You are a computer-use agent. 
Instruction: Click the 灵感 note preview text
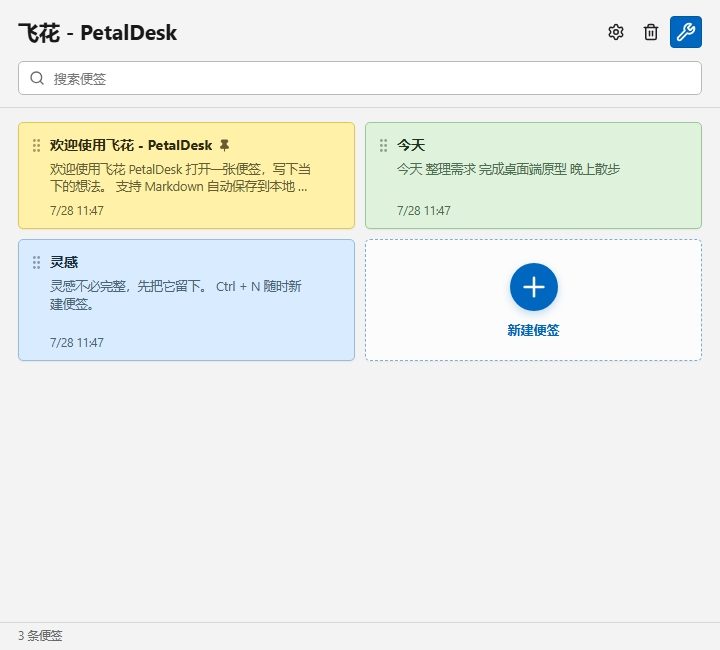click(175, 295)
